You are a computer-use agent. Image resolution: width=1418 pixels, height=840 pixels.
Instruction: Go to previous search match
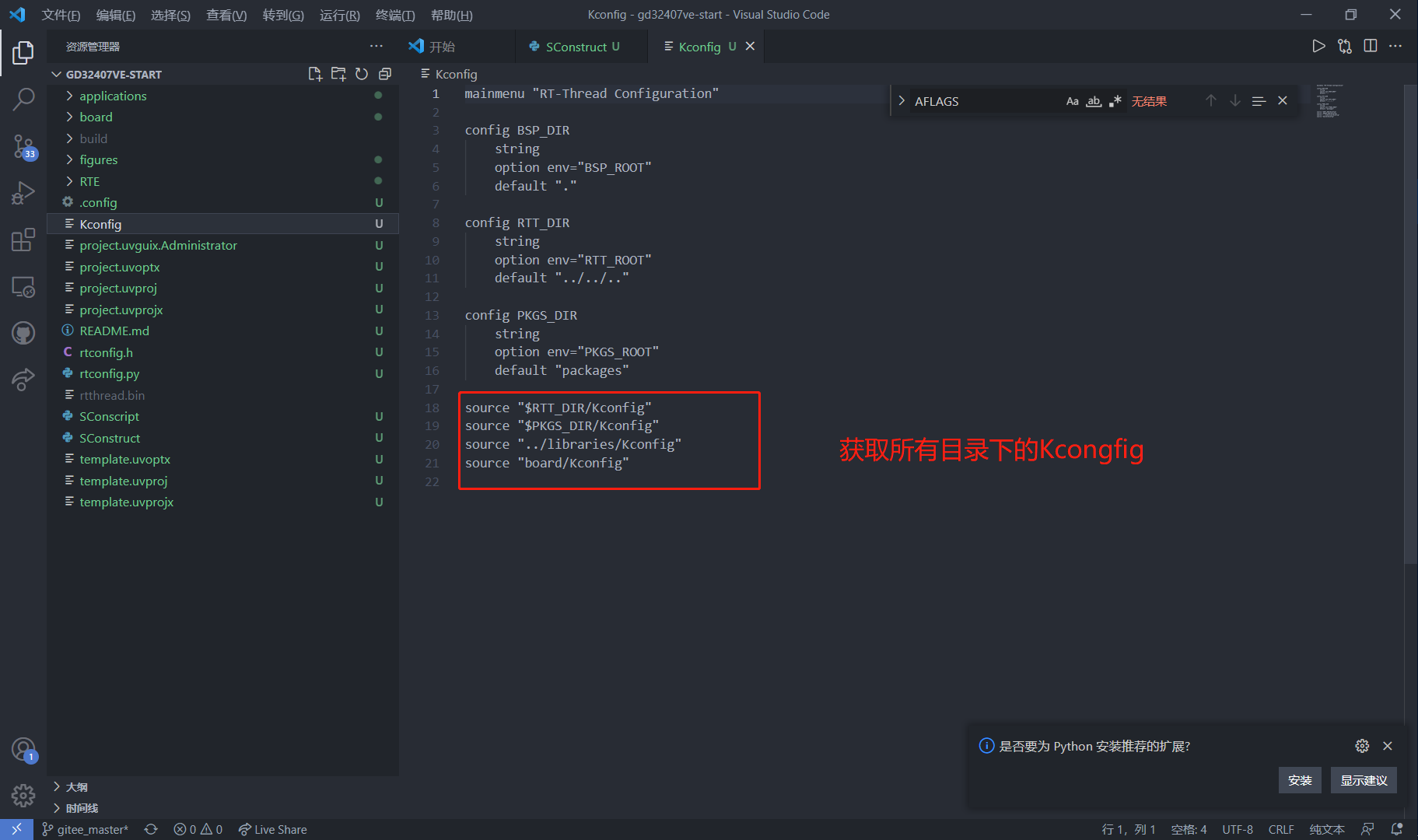(x=1211, y=101)
